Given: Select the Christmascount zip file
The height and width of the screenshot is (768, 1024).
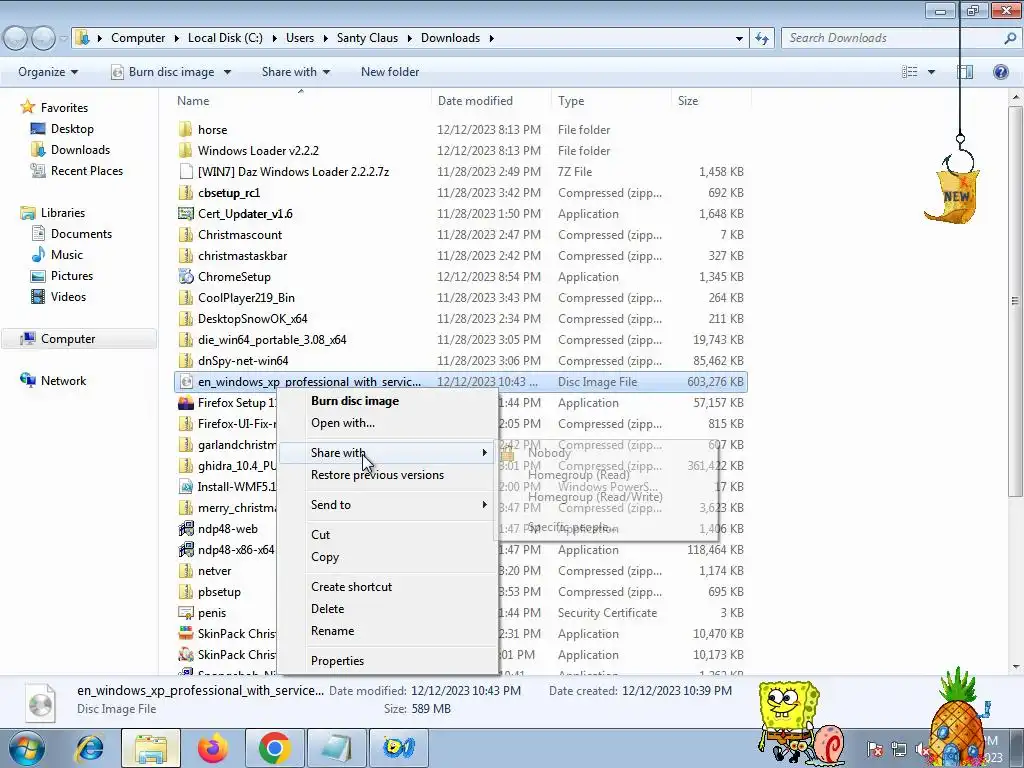Looking at the screenshot, I should [240, 235].
